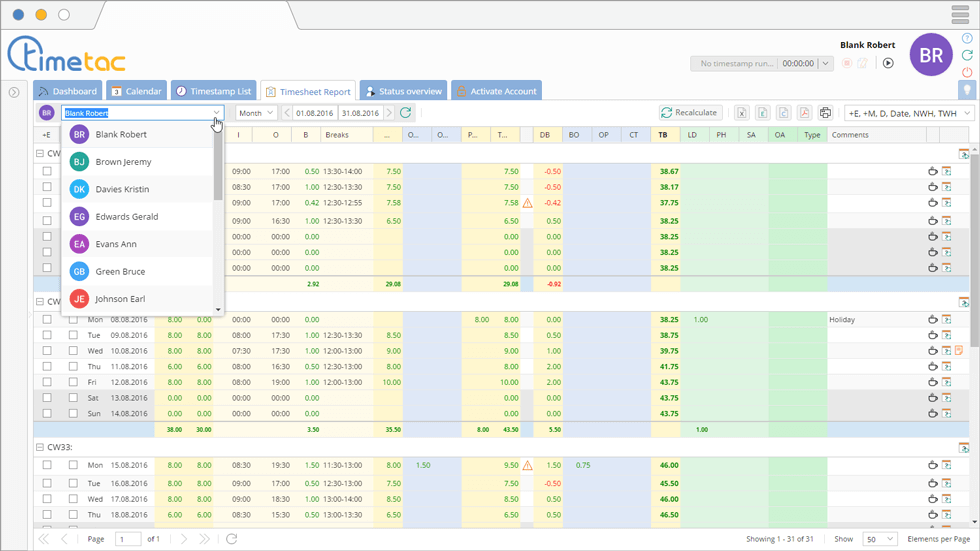Click the Excel export icon

click(x=742, y=113)
